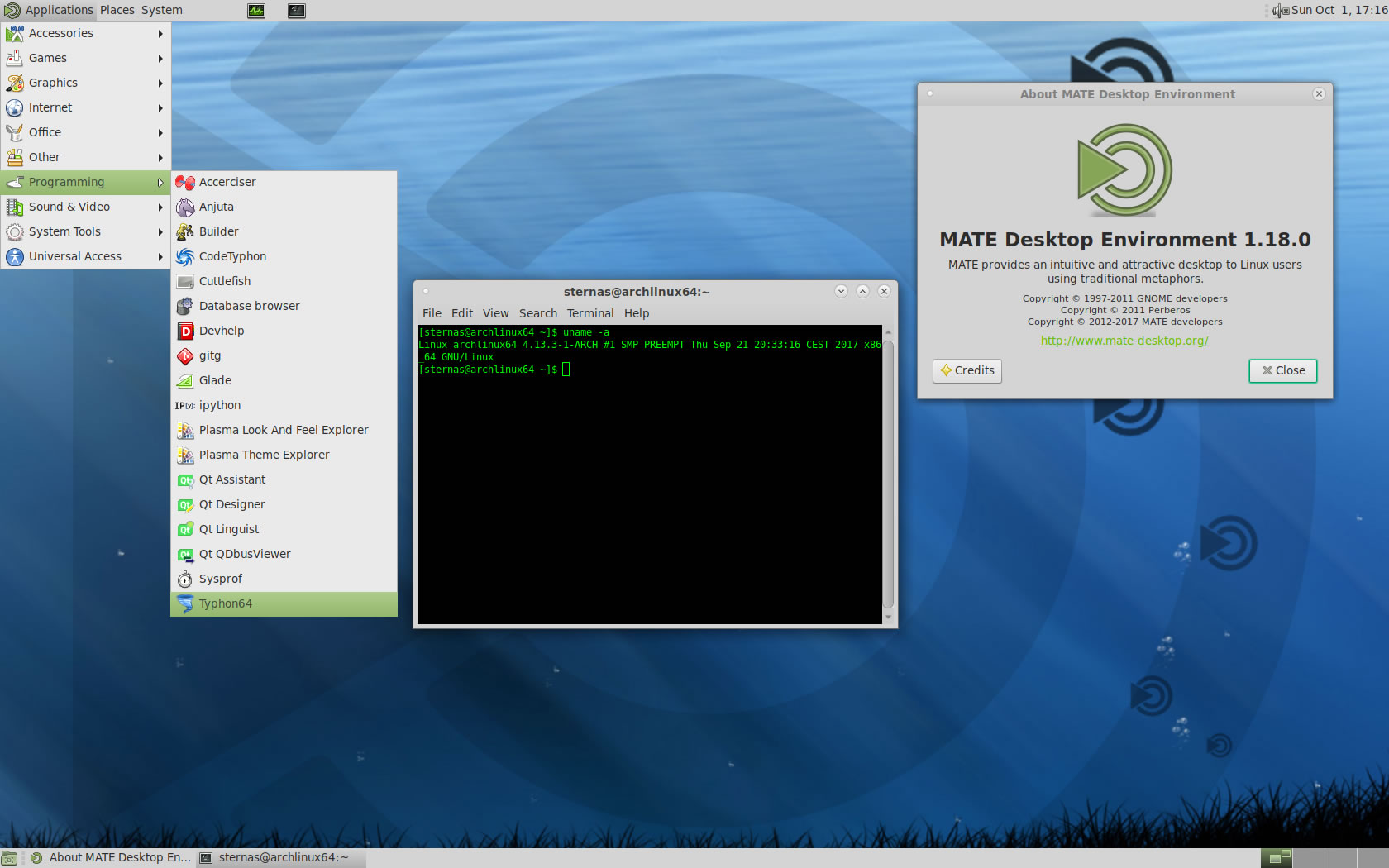Image resolution: width=1389 pixels, height=868 pixels.
Task: Click the Plasma Theme Explorer icon
Action: click(x=185, y=455)
